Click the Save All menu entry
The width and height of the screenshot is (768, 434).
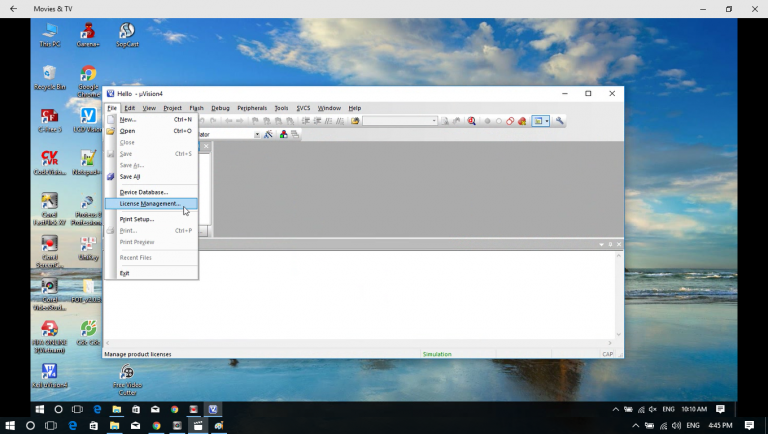[x=130, y=176]
